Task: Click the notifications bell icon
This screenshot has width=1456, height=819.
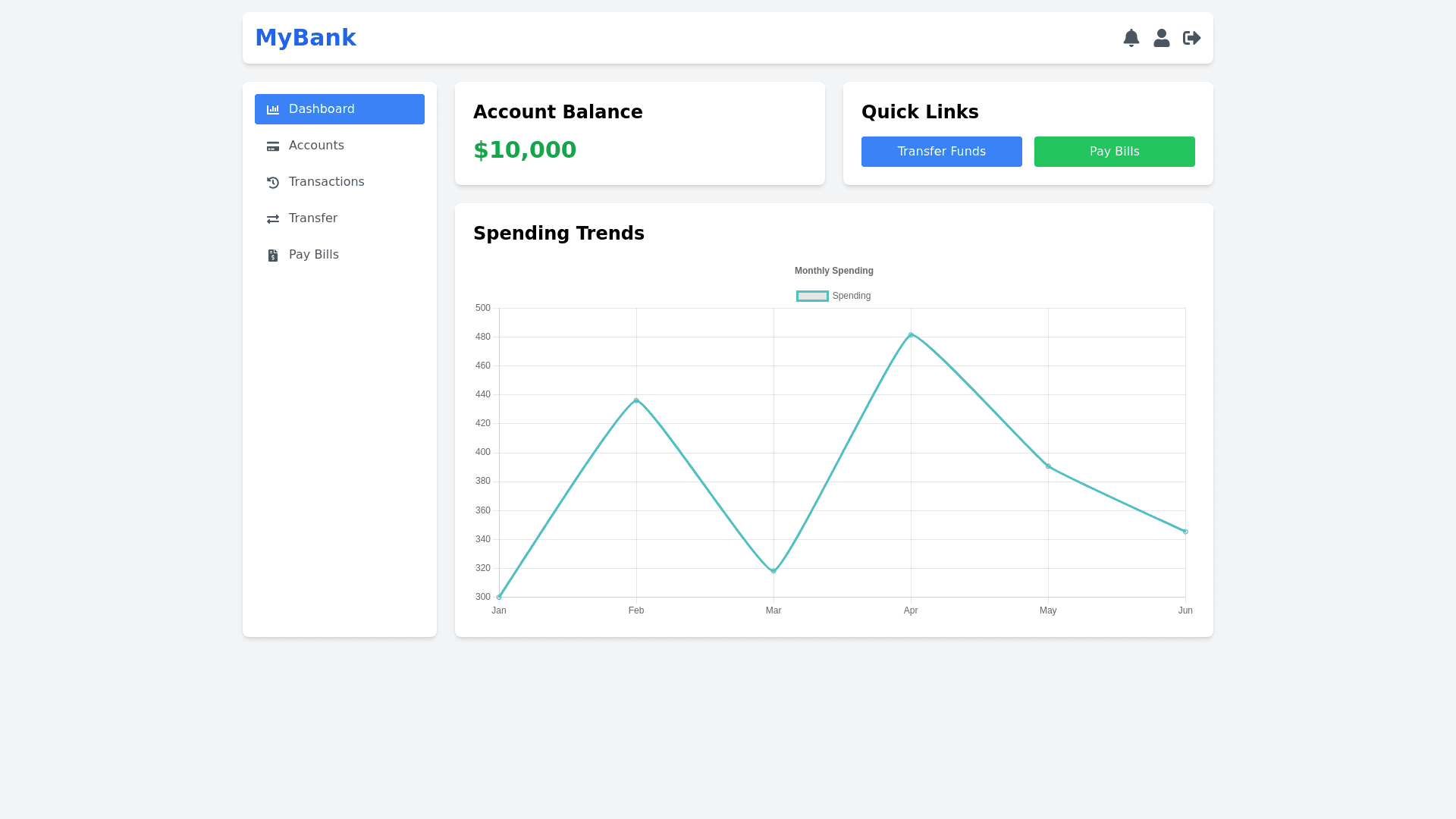Action: (x=1131, y=38)
